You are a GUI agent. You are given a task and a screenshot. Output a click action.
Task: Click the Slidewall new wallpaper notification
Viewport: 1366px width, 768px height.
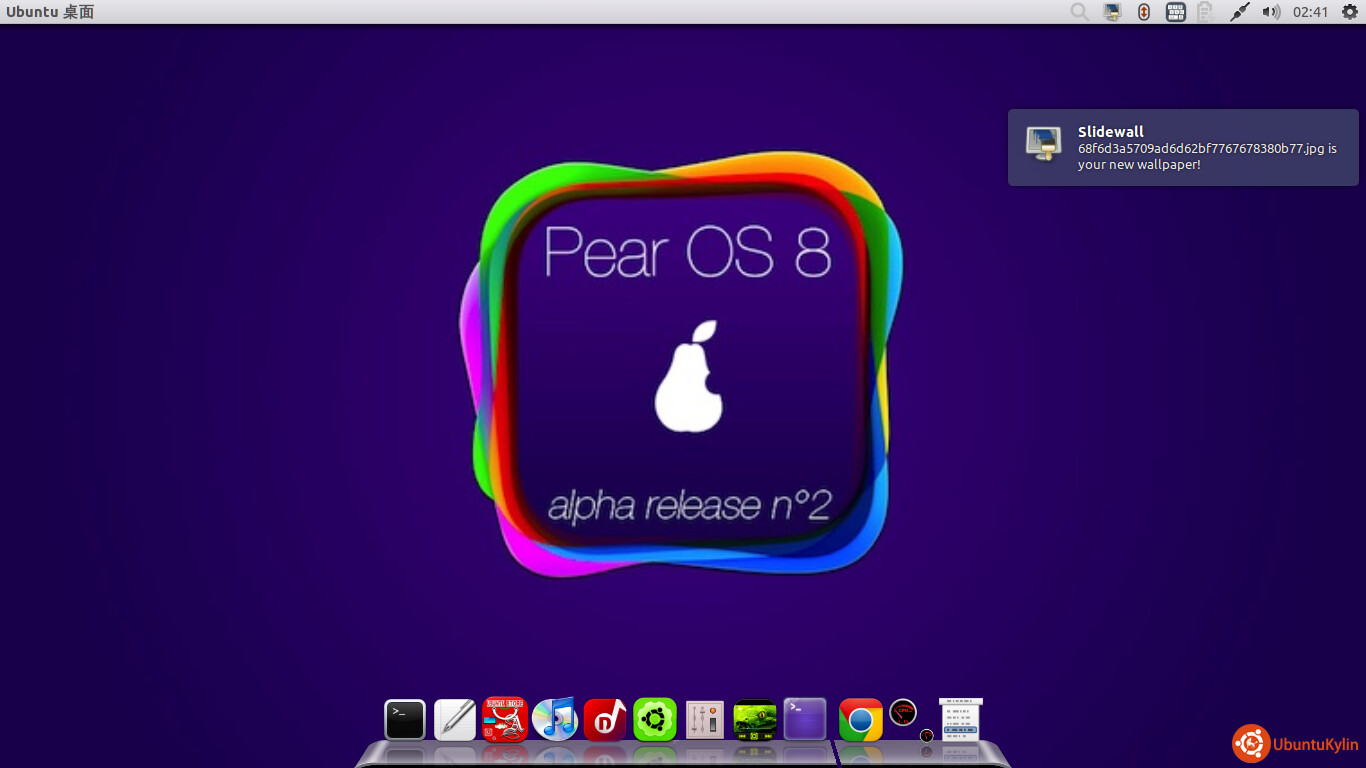(1183, 148)
